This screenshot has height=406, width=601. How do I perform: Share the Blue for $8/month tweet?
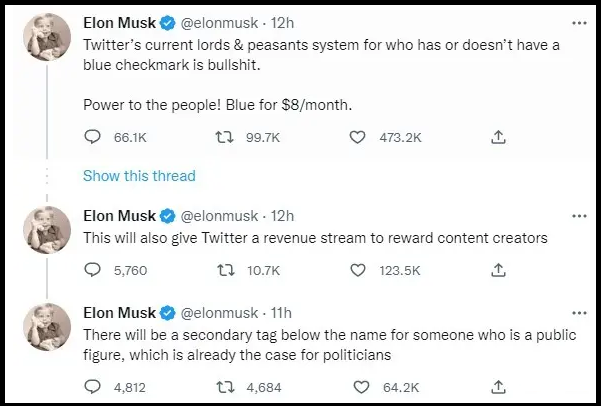click(x=498, y=138)
